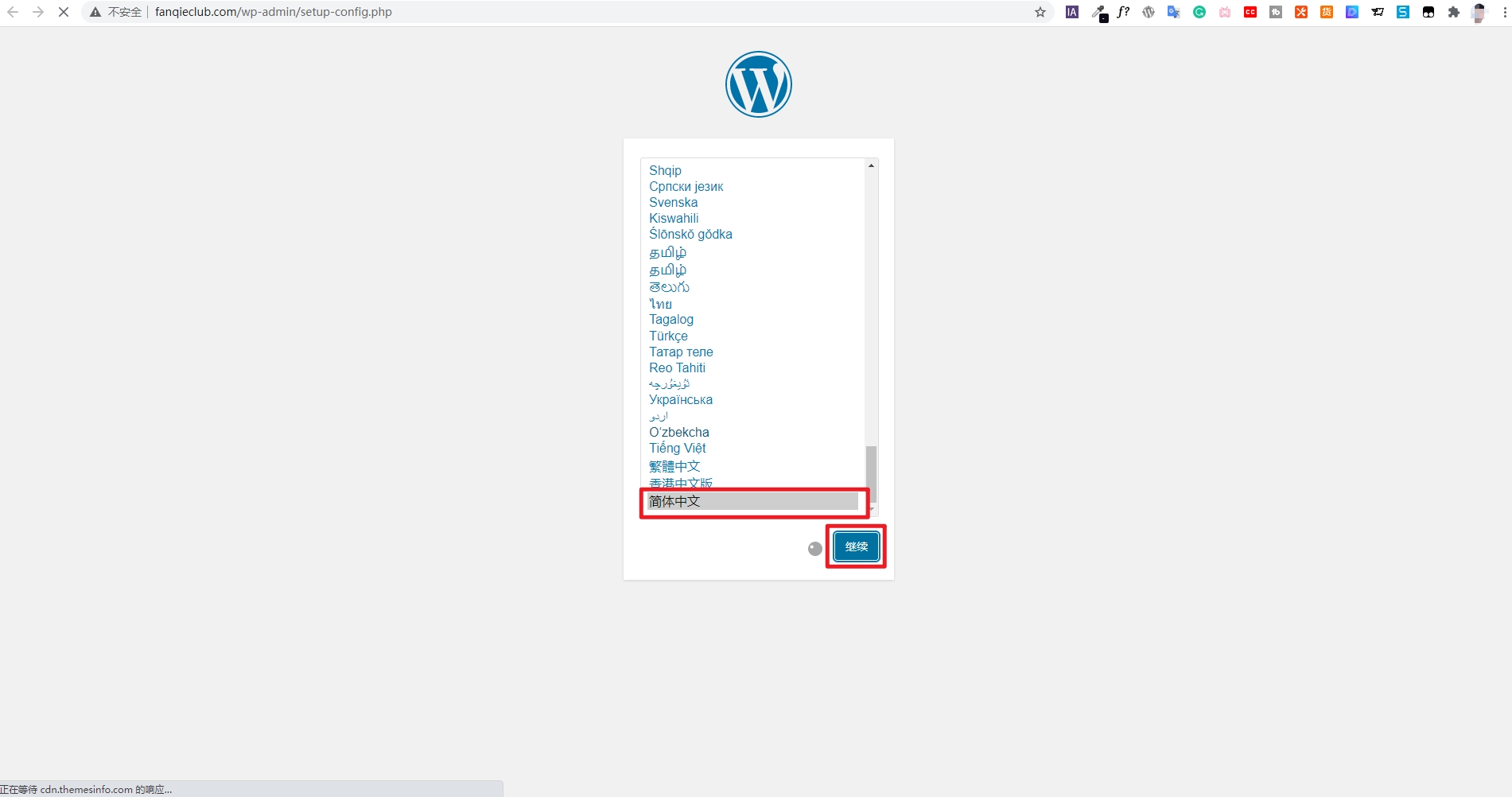Open the Google Translate extension
The width and height of the screenshot is (1512, 797).
coord(1174,12)
